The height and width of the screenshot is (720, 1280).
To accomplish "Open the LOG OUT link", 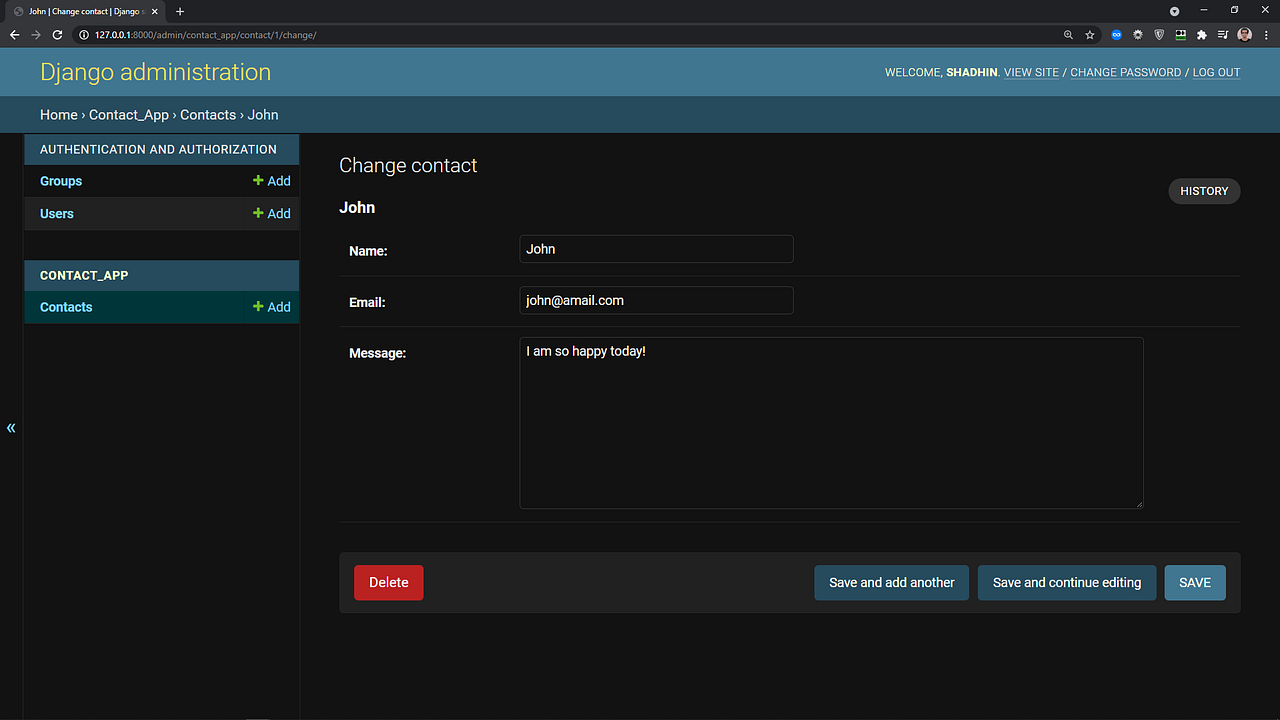I will pyautogui.click(x=1216, y=72).
